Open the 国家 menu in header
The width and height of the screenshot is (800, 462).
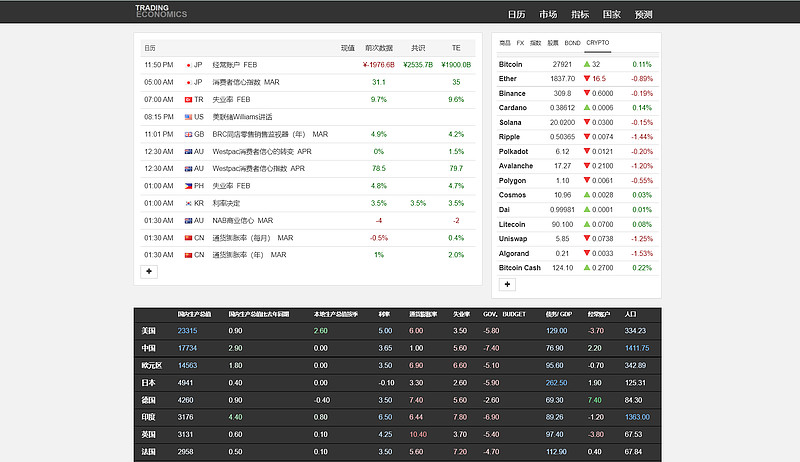coord(612,15)
